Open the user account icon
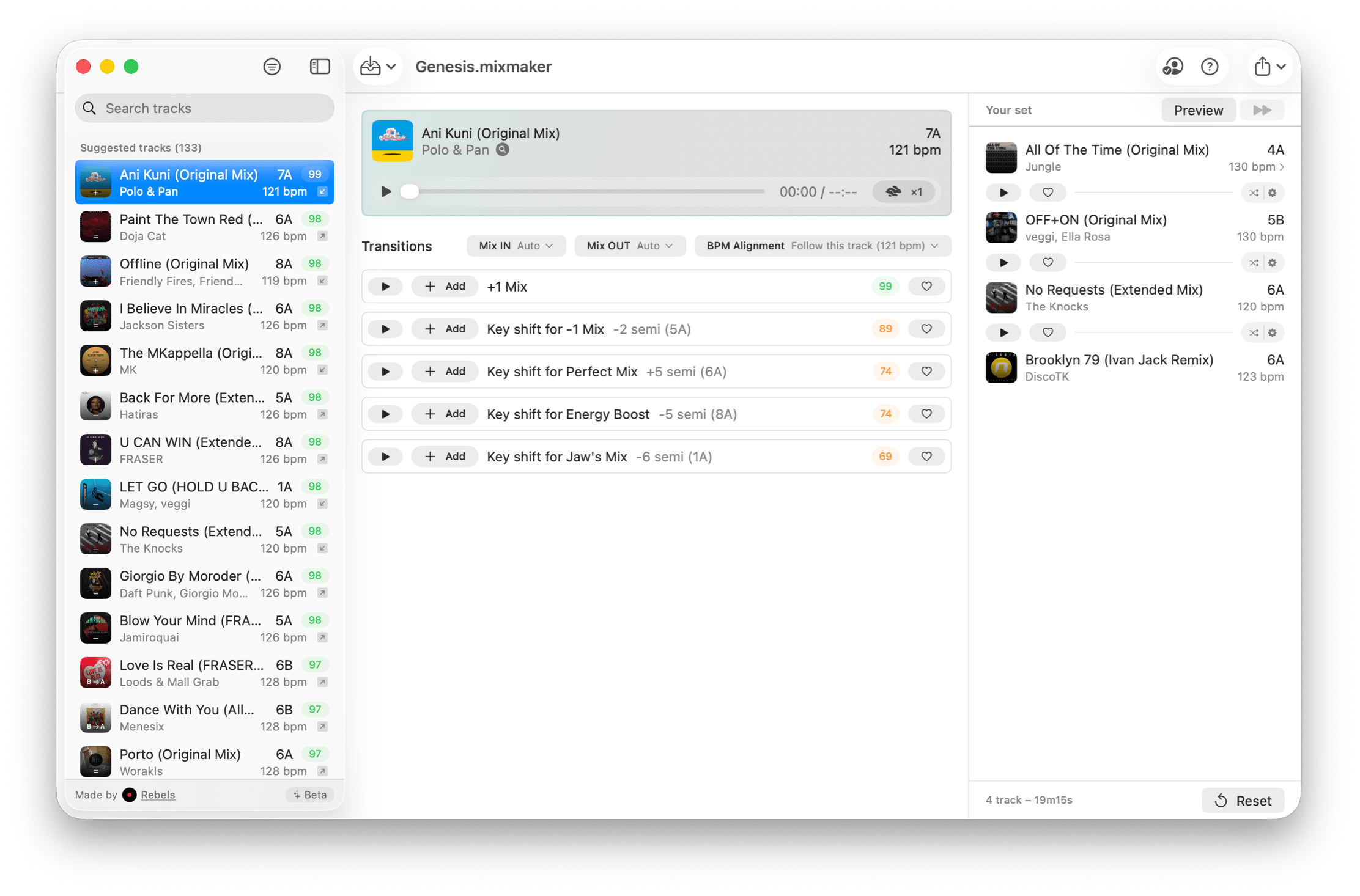This screenshot has width=1360, height=896. point(1172,66)
